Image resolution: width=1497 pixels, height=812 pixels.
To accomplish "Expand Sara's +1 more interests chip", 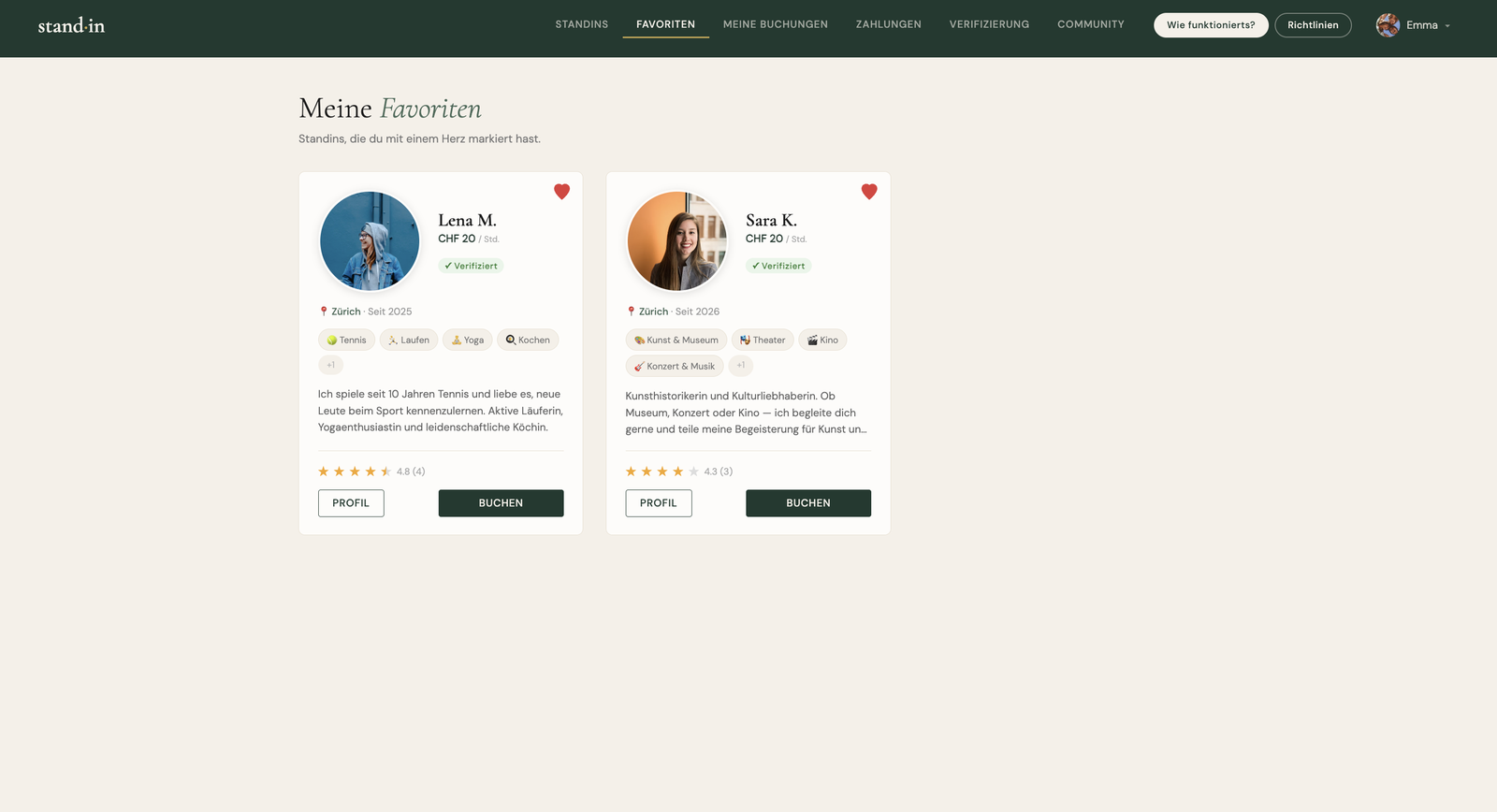I will point(740,365).
